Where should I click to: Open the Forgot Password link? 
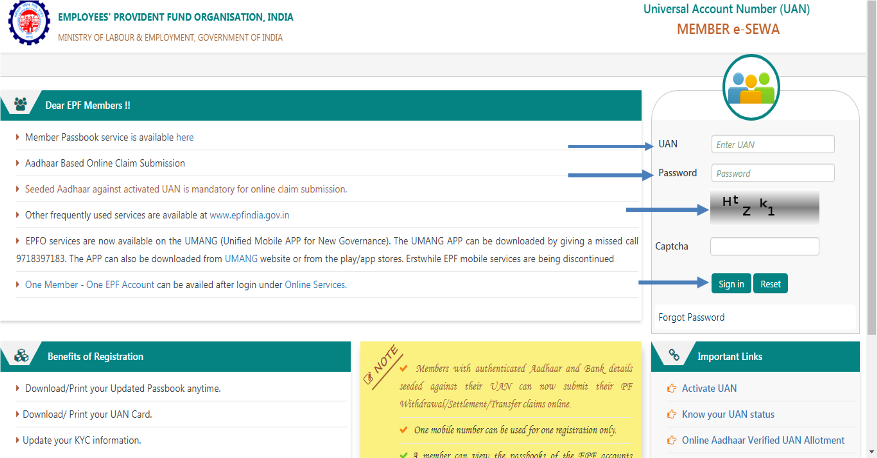click(691, 317)
